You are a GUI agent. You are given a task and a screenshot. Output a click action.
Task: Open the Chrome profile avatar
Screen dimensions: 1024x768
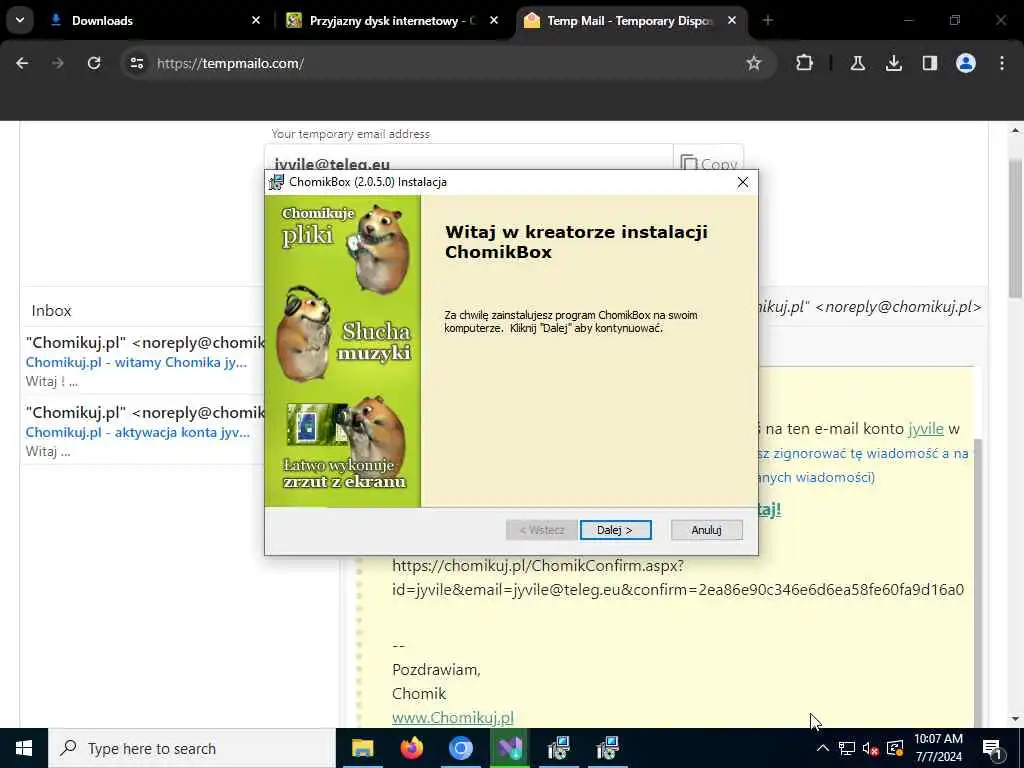point(966,63)
